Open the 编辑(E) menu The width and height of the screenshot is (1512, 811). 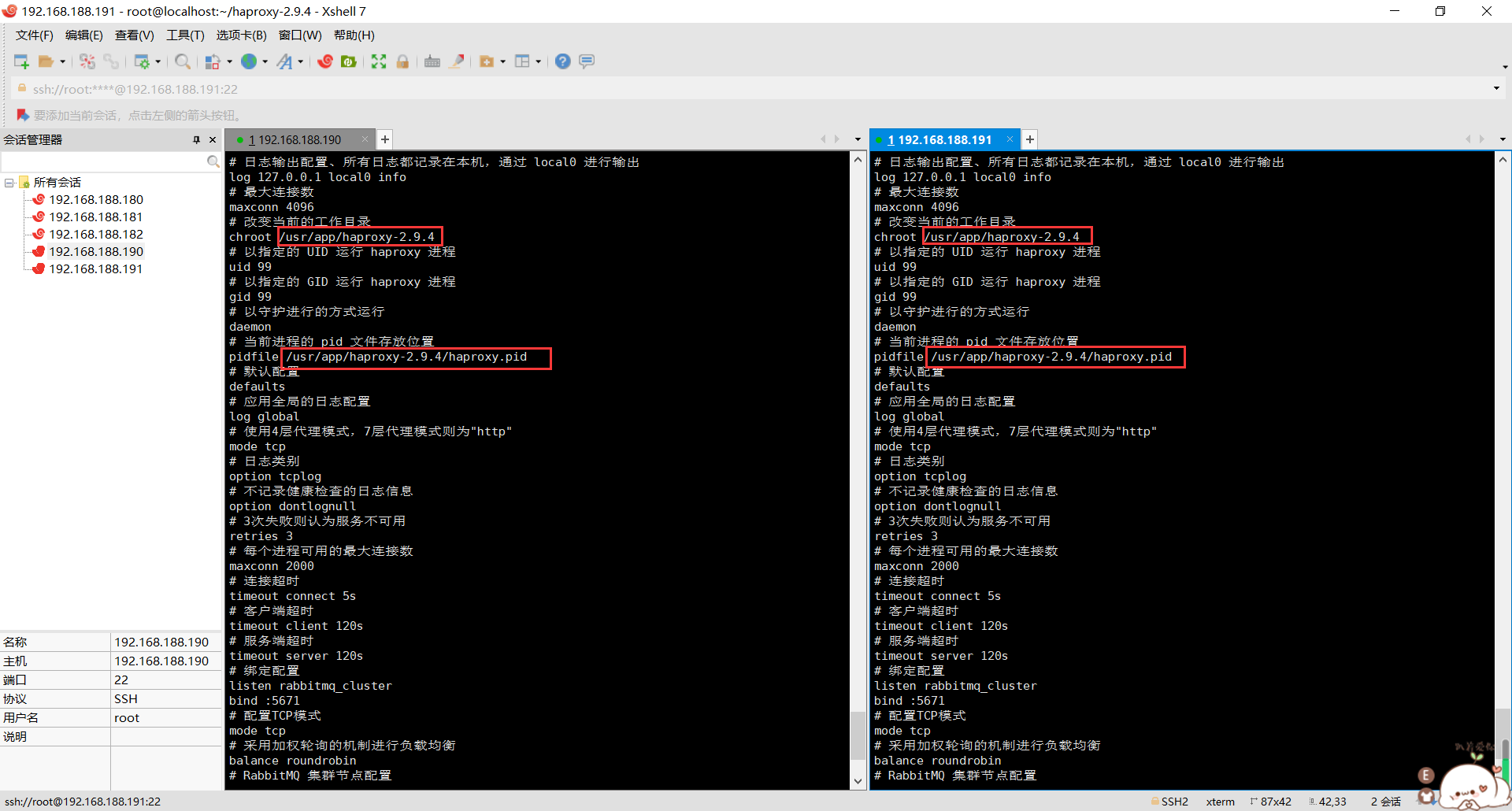coord(84,35)
